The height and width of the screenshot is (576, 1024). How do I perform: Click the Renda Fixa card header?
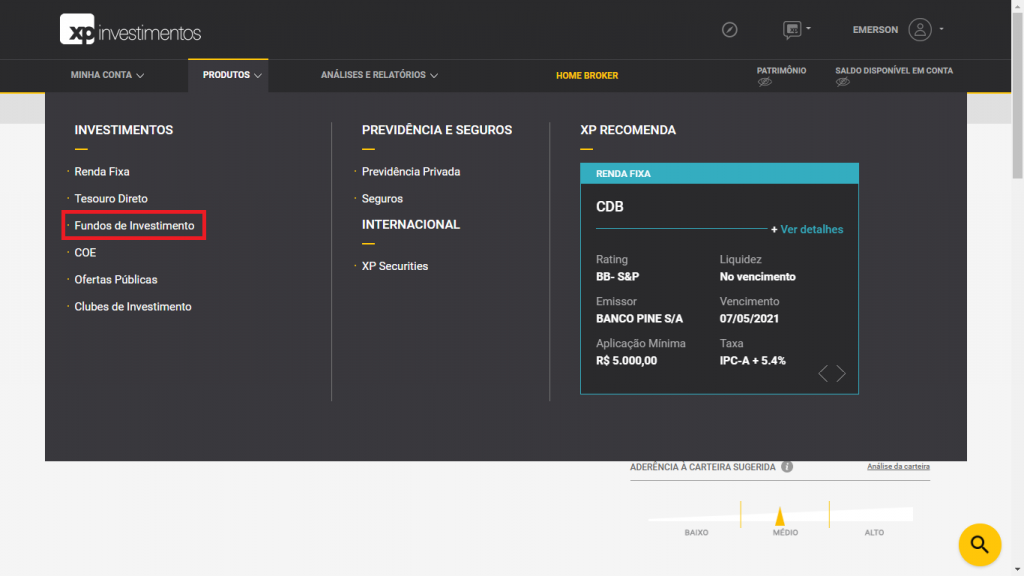coord(719,174)
